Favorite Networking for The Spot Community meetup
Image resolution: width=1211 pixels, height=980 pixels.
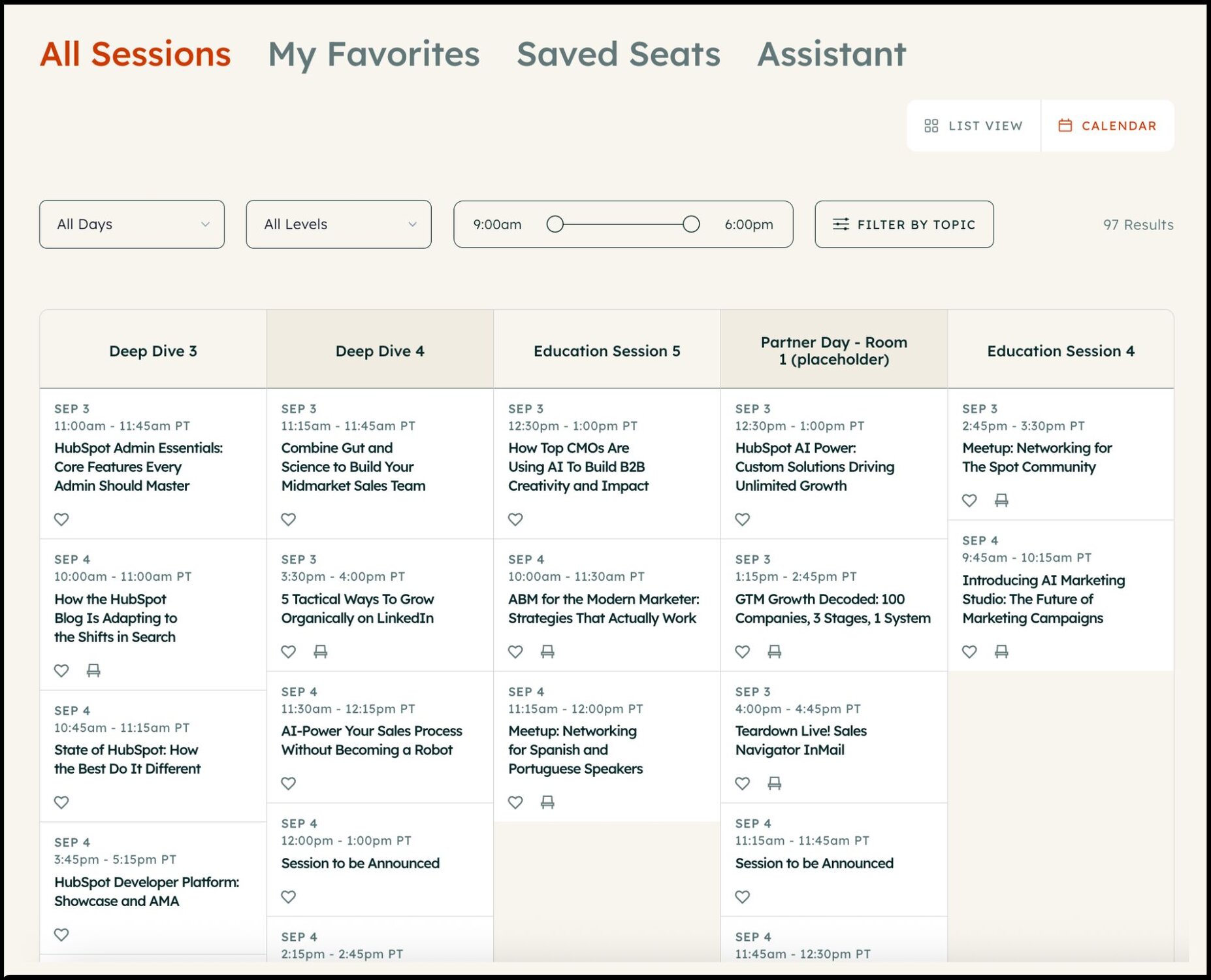(x=969, y=500)
